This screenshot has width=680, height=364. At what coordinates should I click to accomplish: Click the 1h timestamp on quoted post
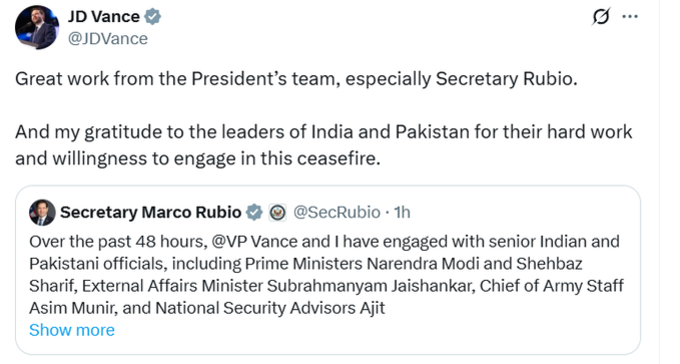point(402,212)
